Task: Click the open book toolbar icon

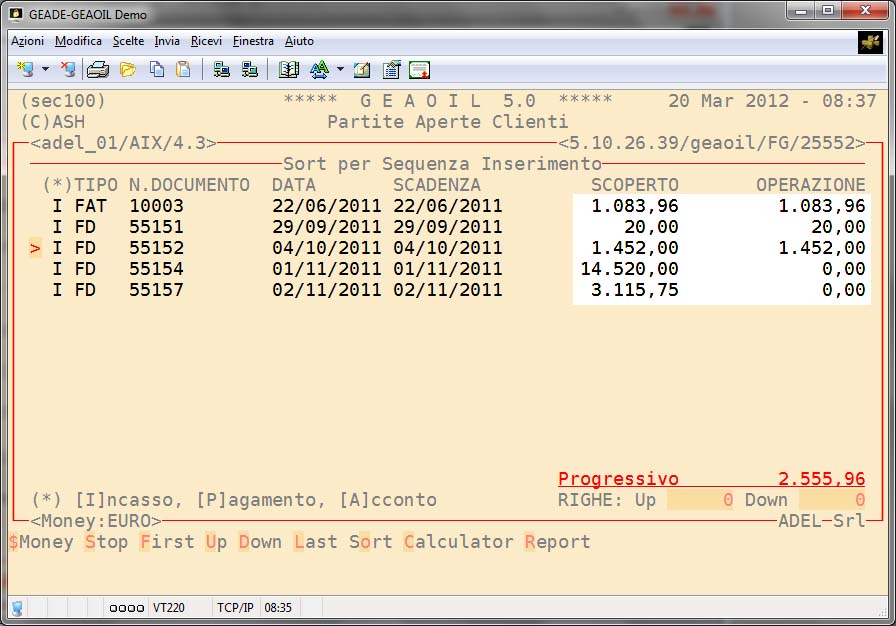Action: [289, 70]
